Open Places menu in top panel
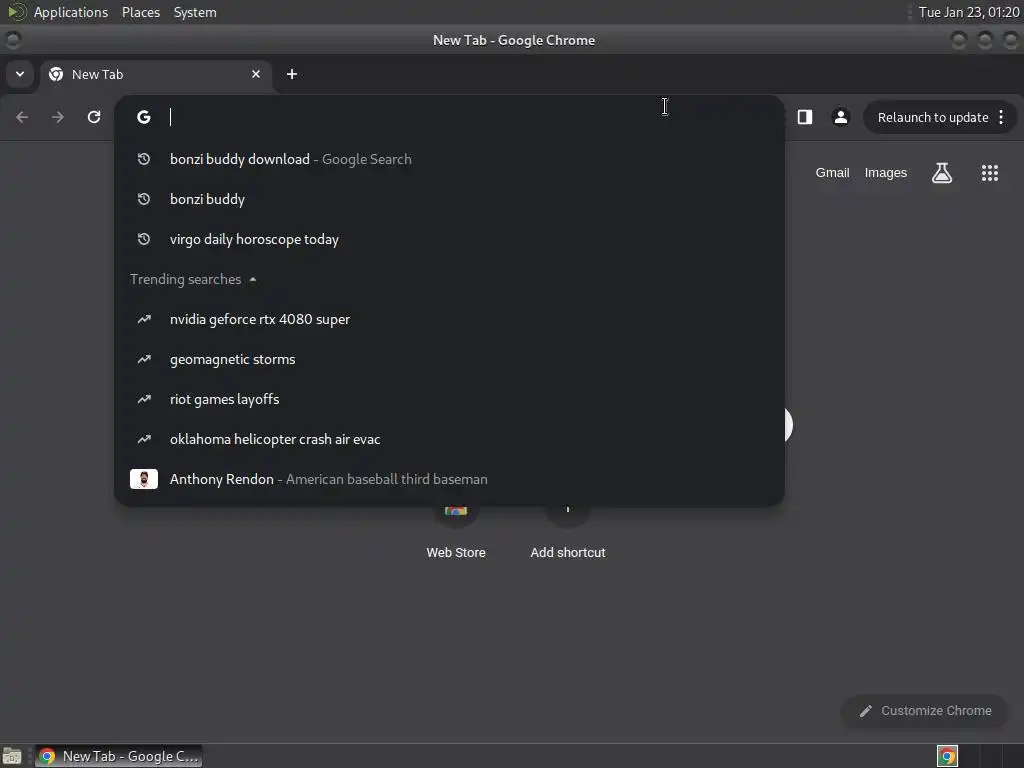The width and height of the screenshot is (1024, 768). pos(141,12)
